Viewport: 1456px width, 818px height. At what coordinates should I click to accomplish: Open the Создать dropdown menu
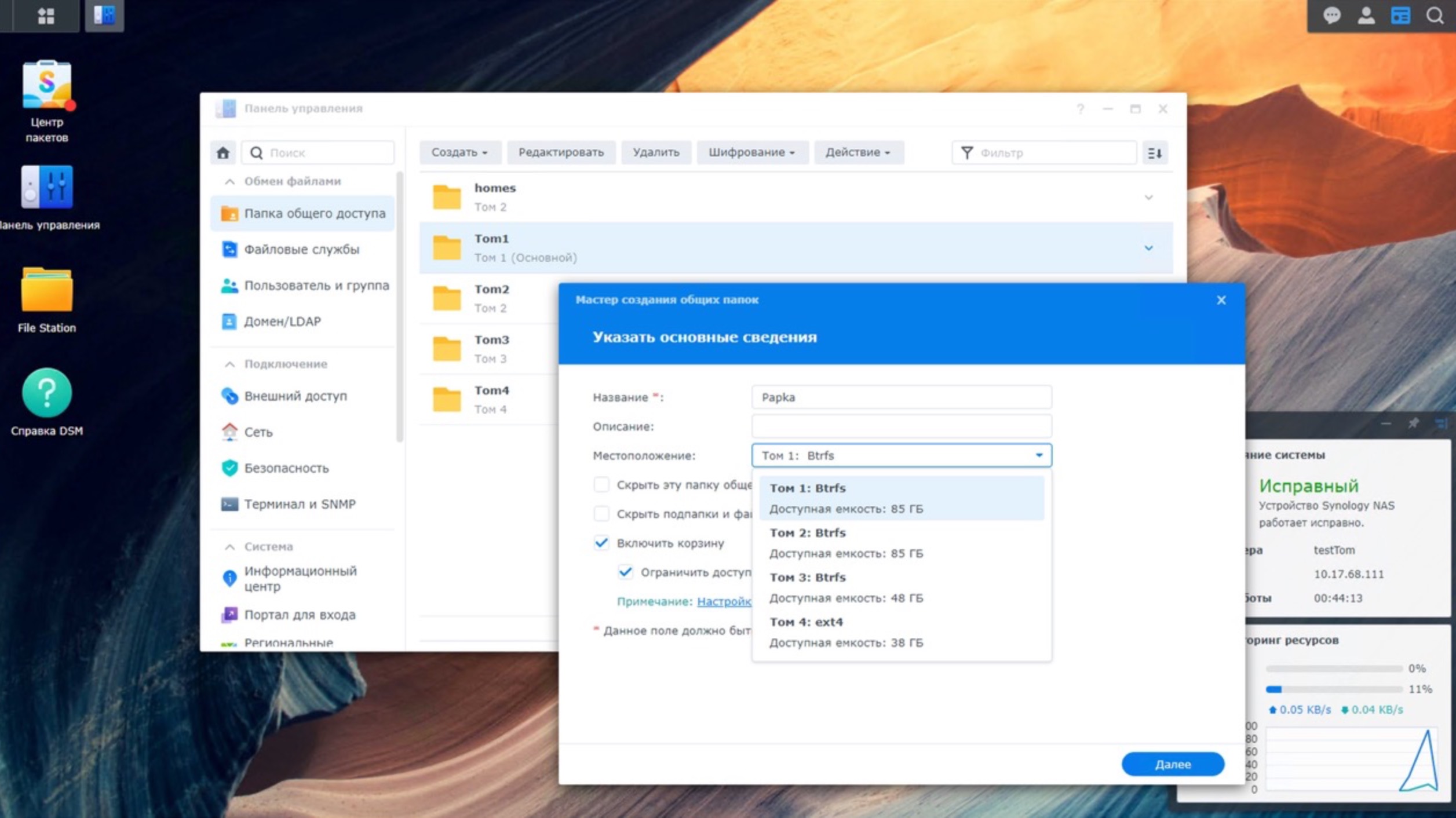click(x=459, y=152)
